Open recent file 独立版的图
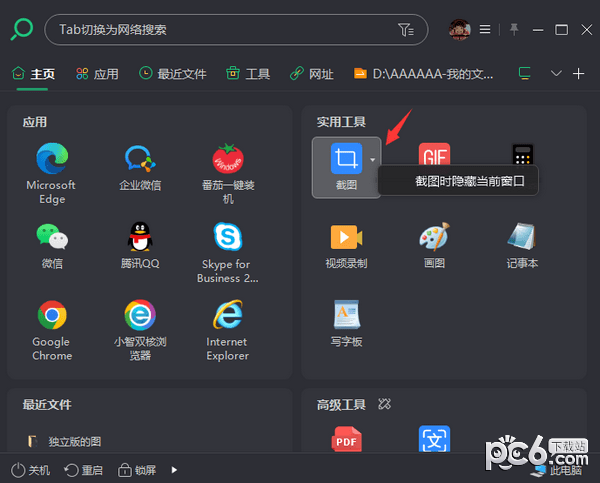600x483 pixels. pos(64,441)
